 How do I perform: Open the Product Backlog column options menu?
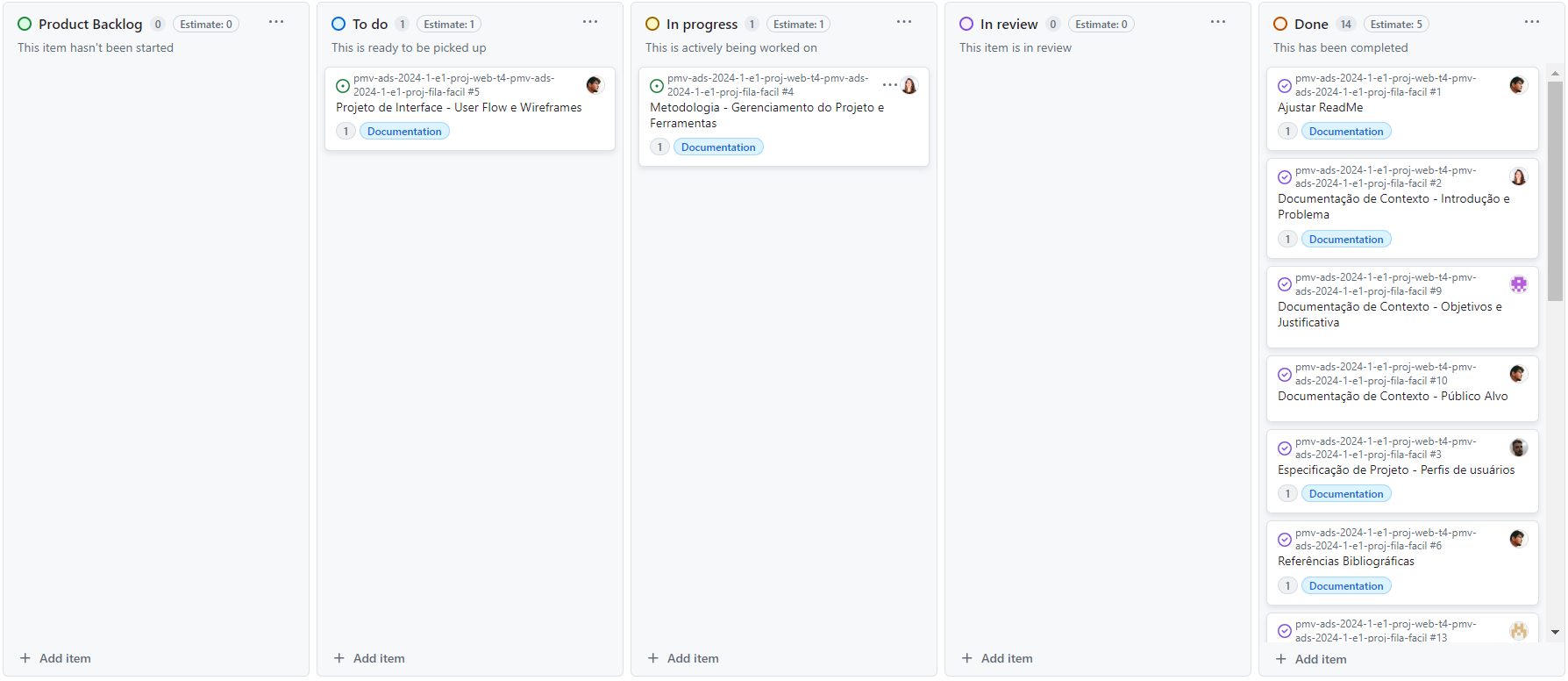(x=276, y=22)
